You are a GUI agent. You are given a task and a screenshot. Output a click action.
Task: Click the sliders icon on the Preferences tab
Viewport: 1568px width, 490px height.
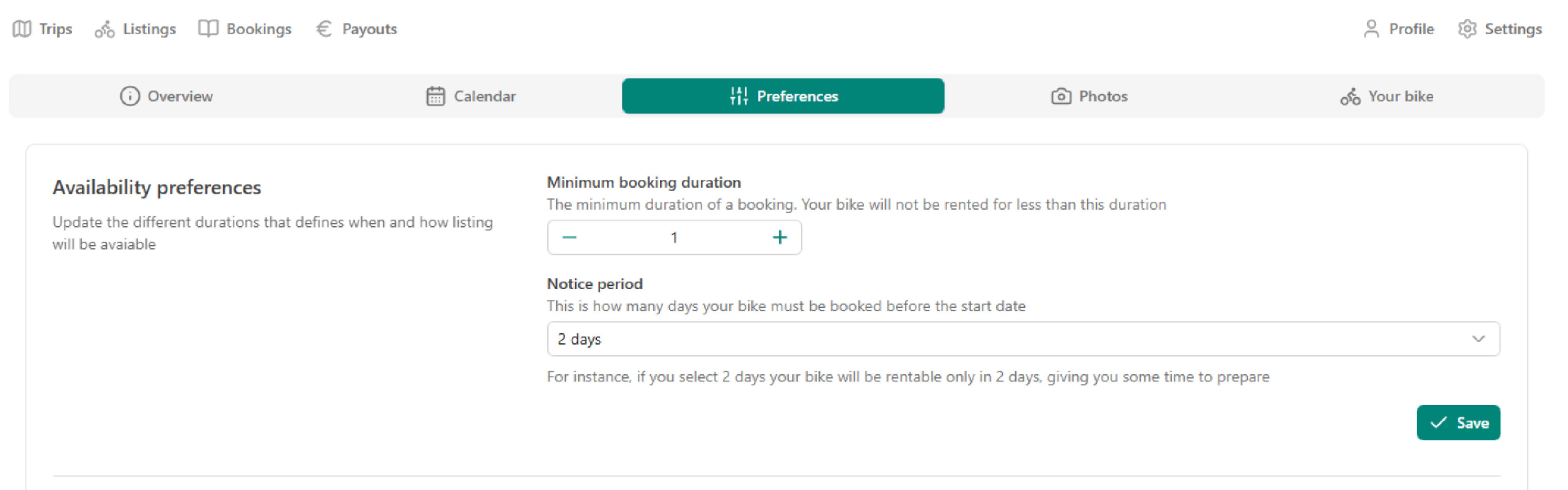(x=738, y=96)
